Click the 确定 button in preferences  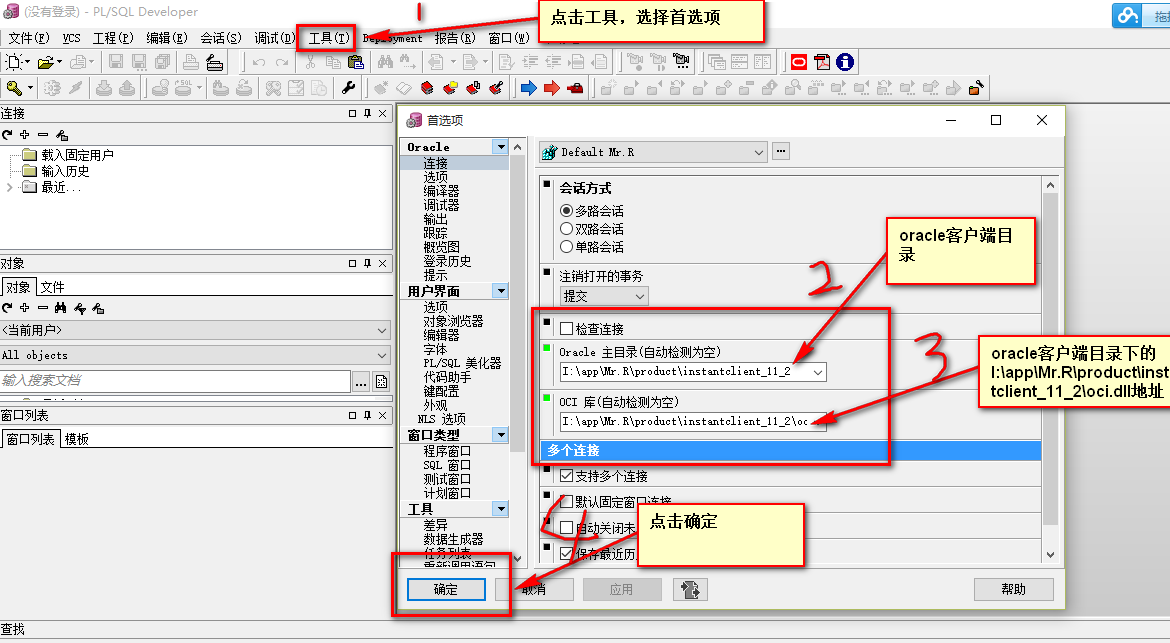click(445, 589)
